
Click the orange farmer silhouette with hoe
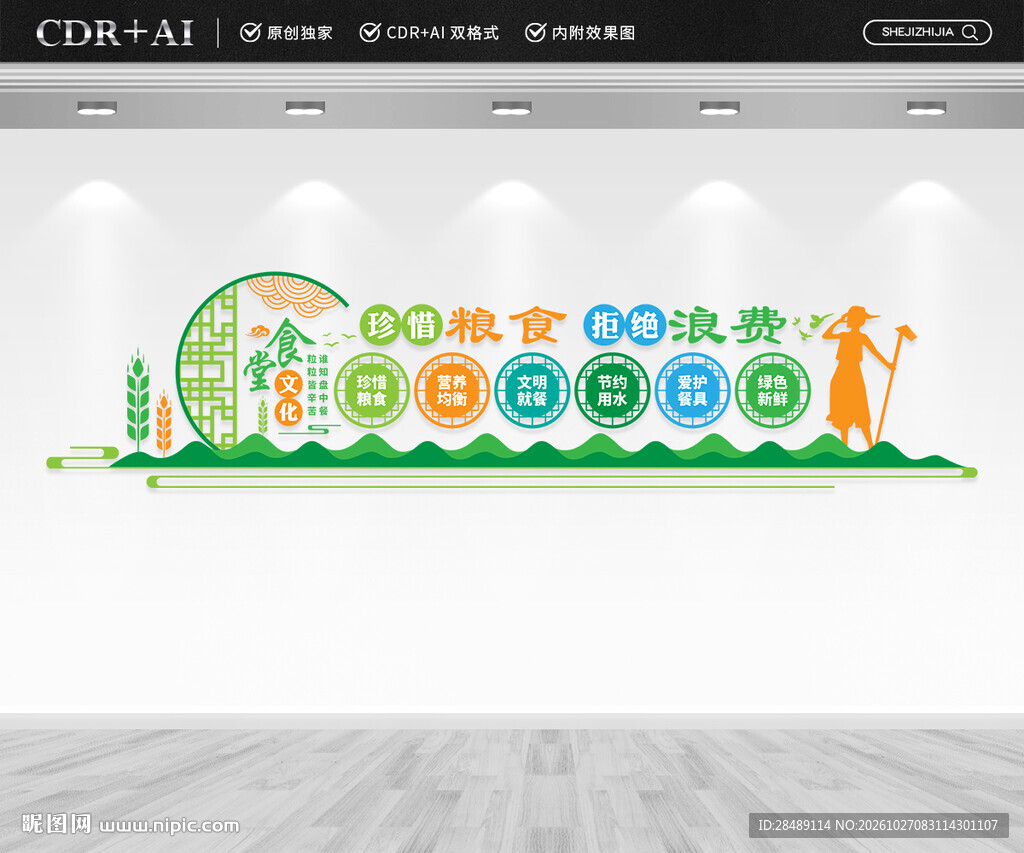[862, 377]
